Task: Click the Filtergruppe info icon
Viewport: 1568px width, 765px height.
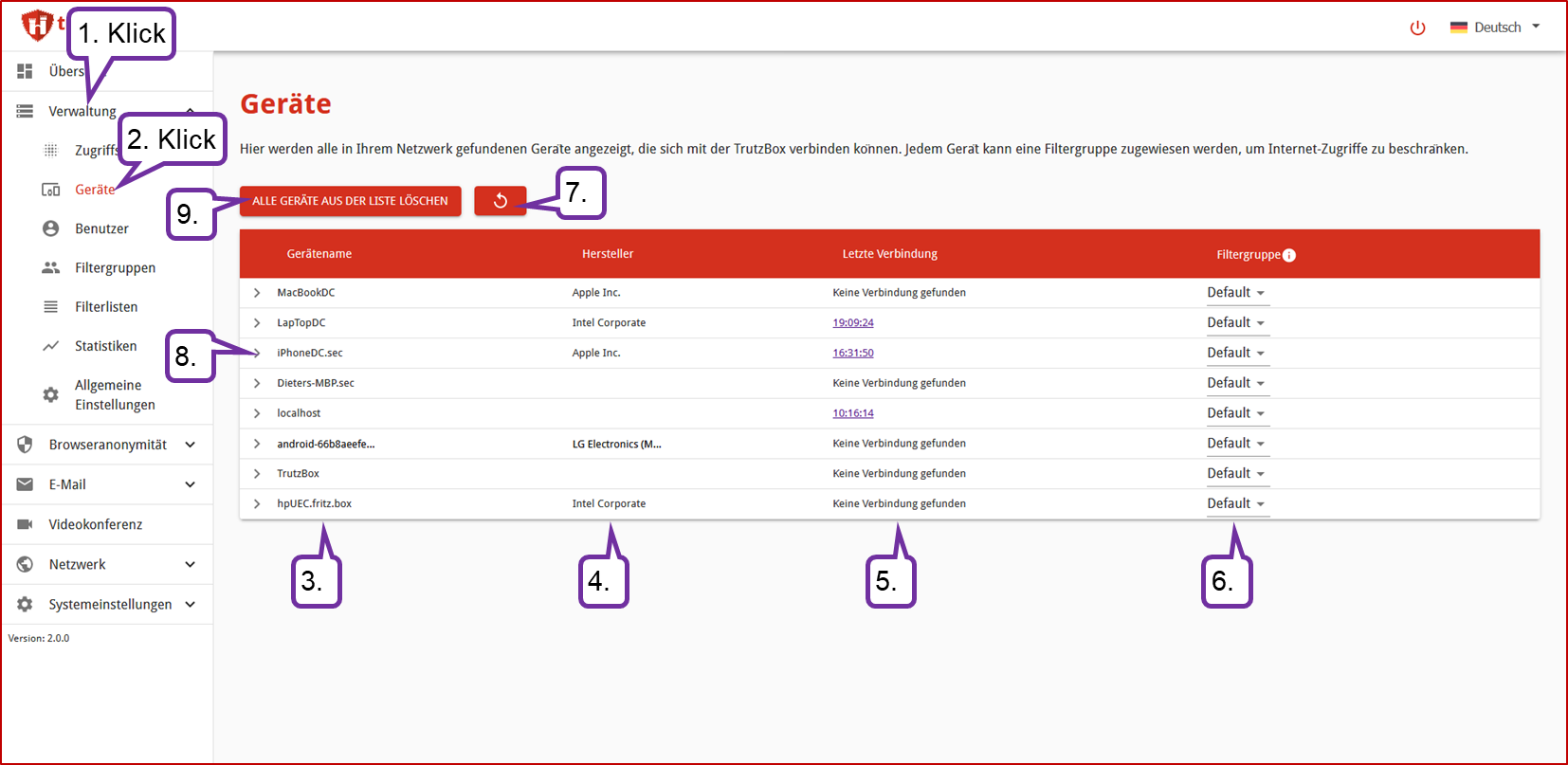Action: 1289,255
